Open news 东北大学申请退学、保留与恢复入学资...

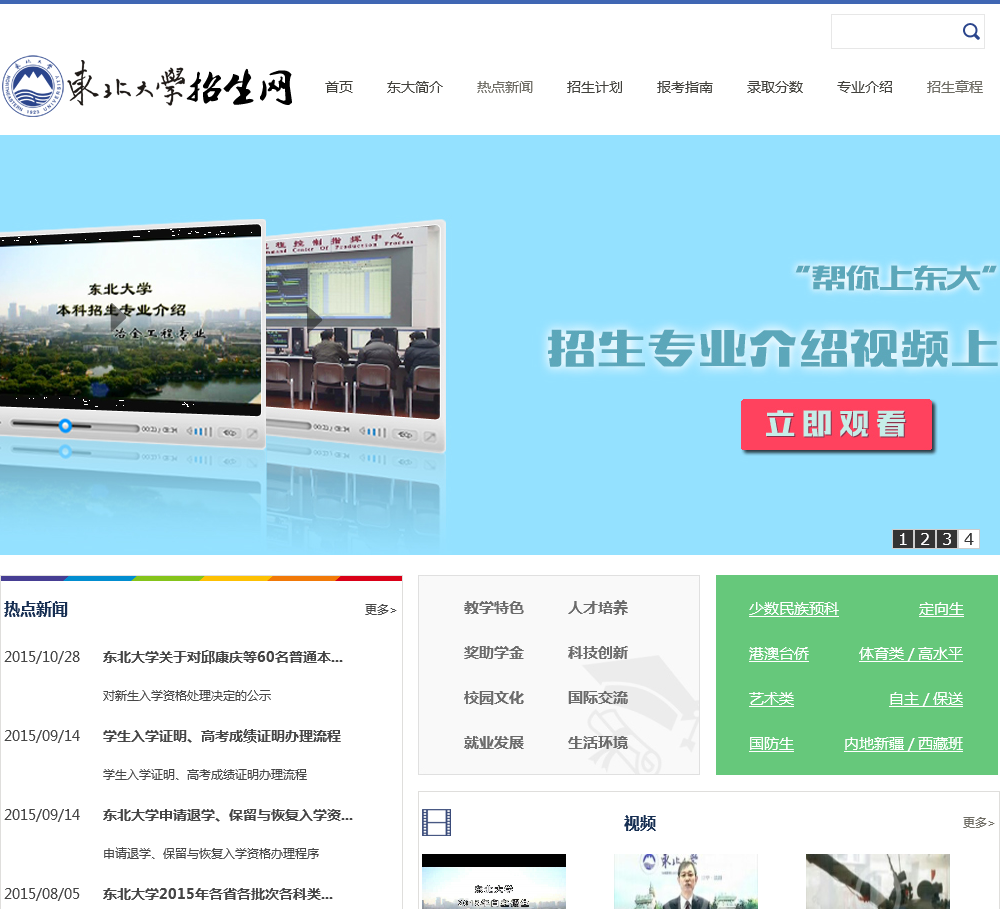pos(228,815)
